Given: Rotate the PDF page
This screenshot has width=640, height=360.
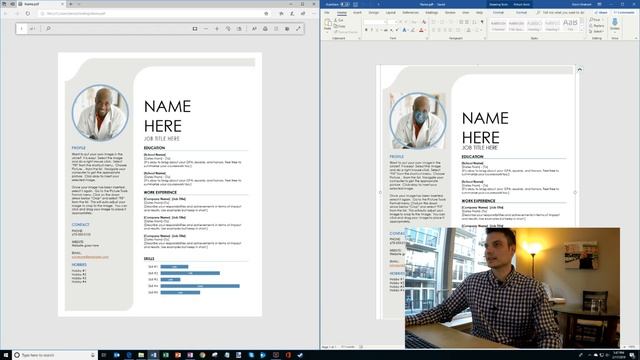Looking at the screenshot, I should pos(228,29).
